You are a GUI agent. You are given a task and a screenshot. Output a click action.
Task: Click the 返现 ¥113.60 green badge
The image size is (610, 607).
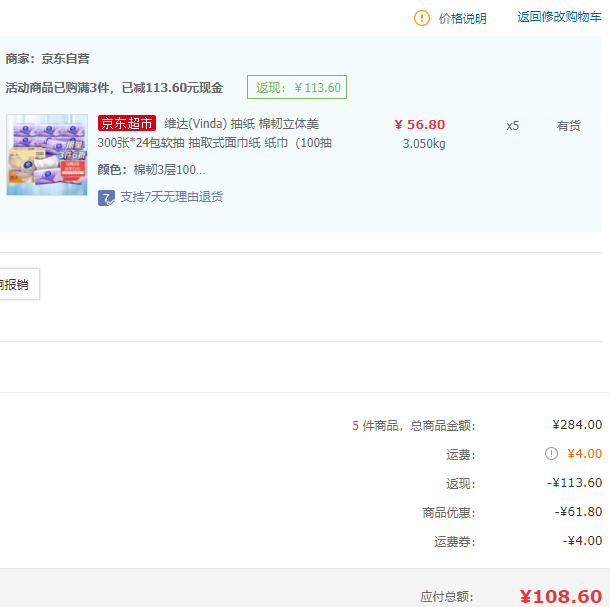(x=297, y=87)
